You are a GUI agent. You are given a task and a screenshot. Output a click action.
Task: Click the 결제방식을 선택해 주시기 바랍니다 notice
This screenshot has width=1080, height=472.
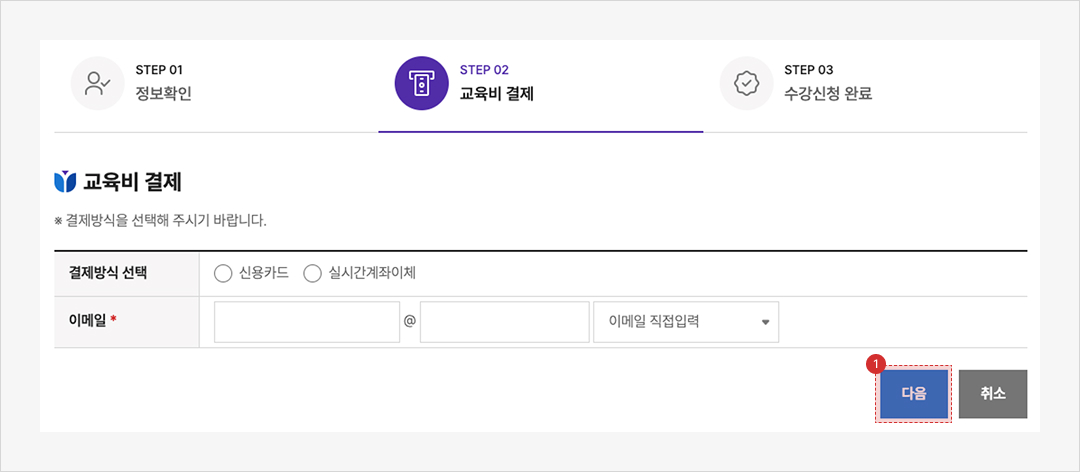[160, 220]
